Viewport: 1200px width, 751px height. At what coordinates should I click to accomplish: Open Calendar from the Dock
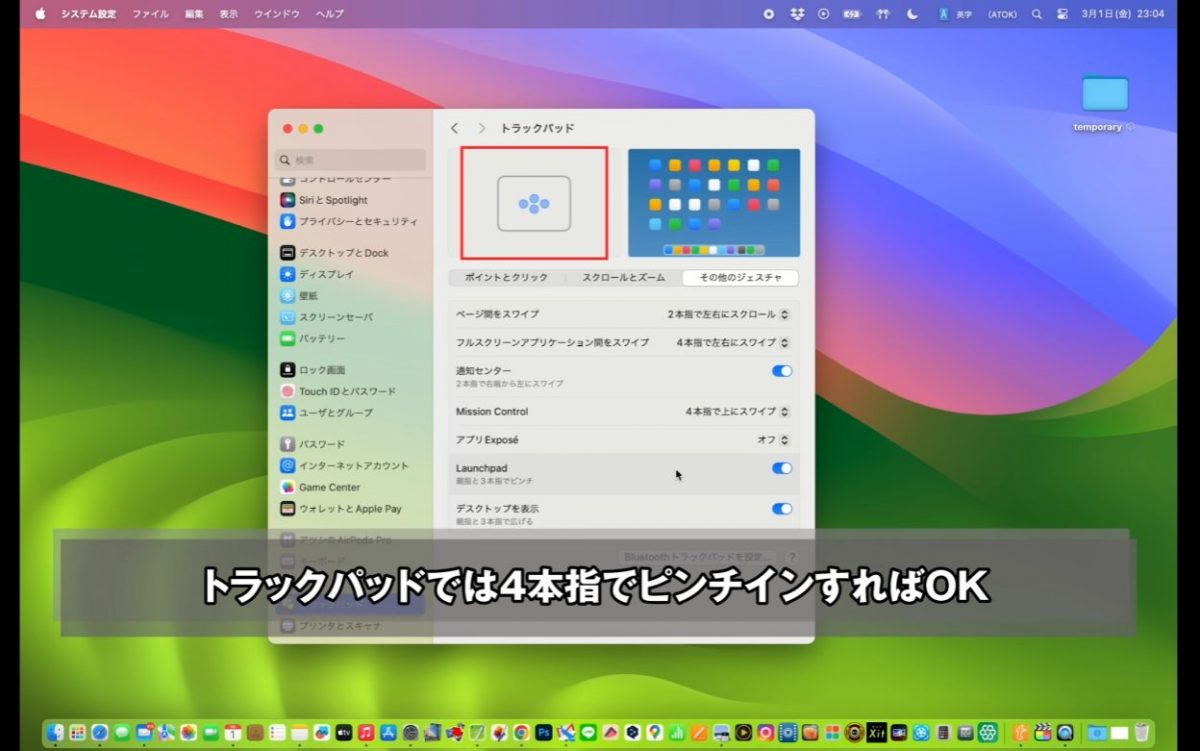[x=233, y=732]
